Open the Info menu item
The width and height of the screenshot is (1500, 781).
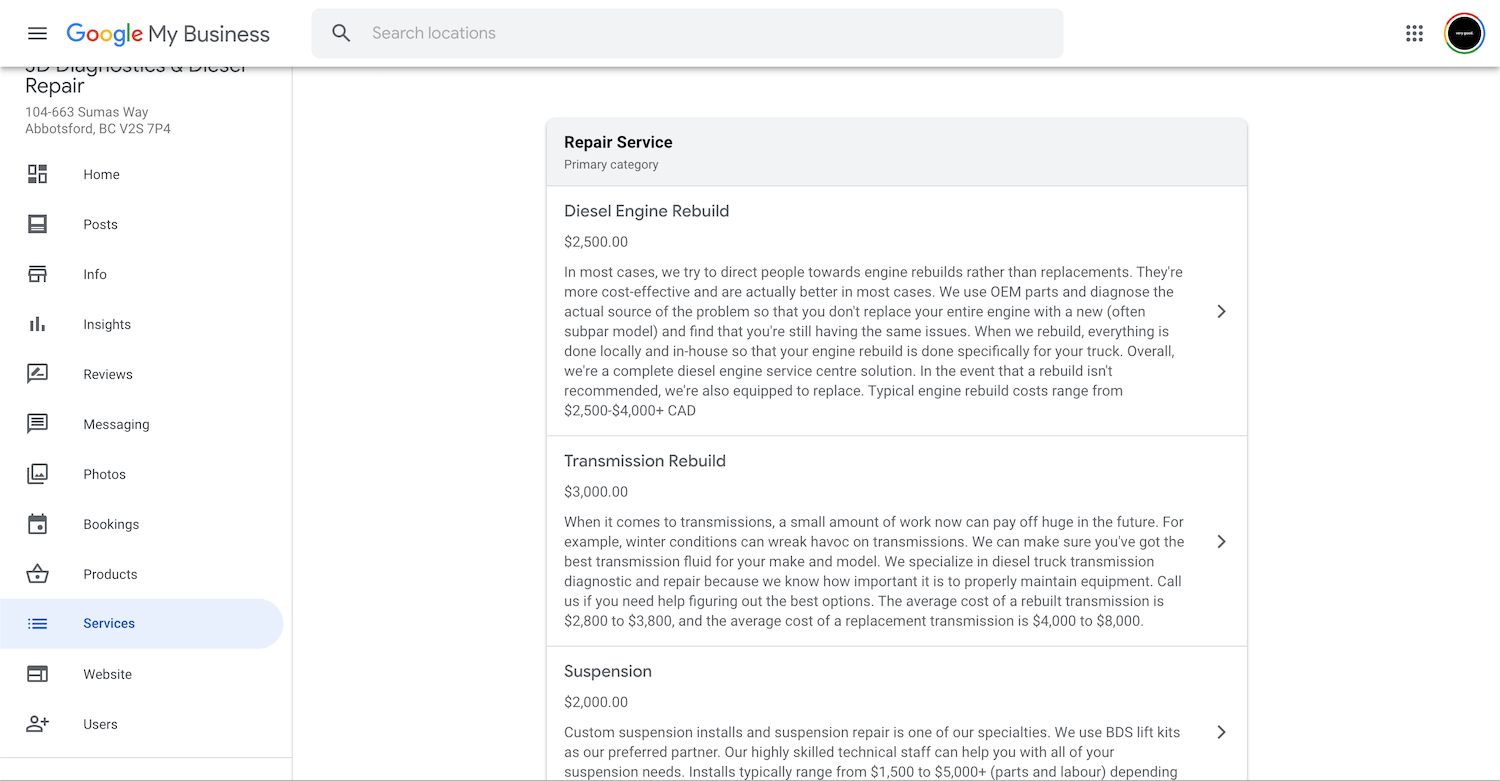(x=95, y=274)
